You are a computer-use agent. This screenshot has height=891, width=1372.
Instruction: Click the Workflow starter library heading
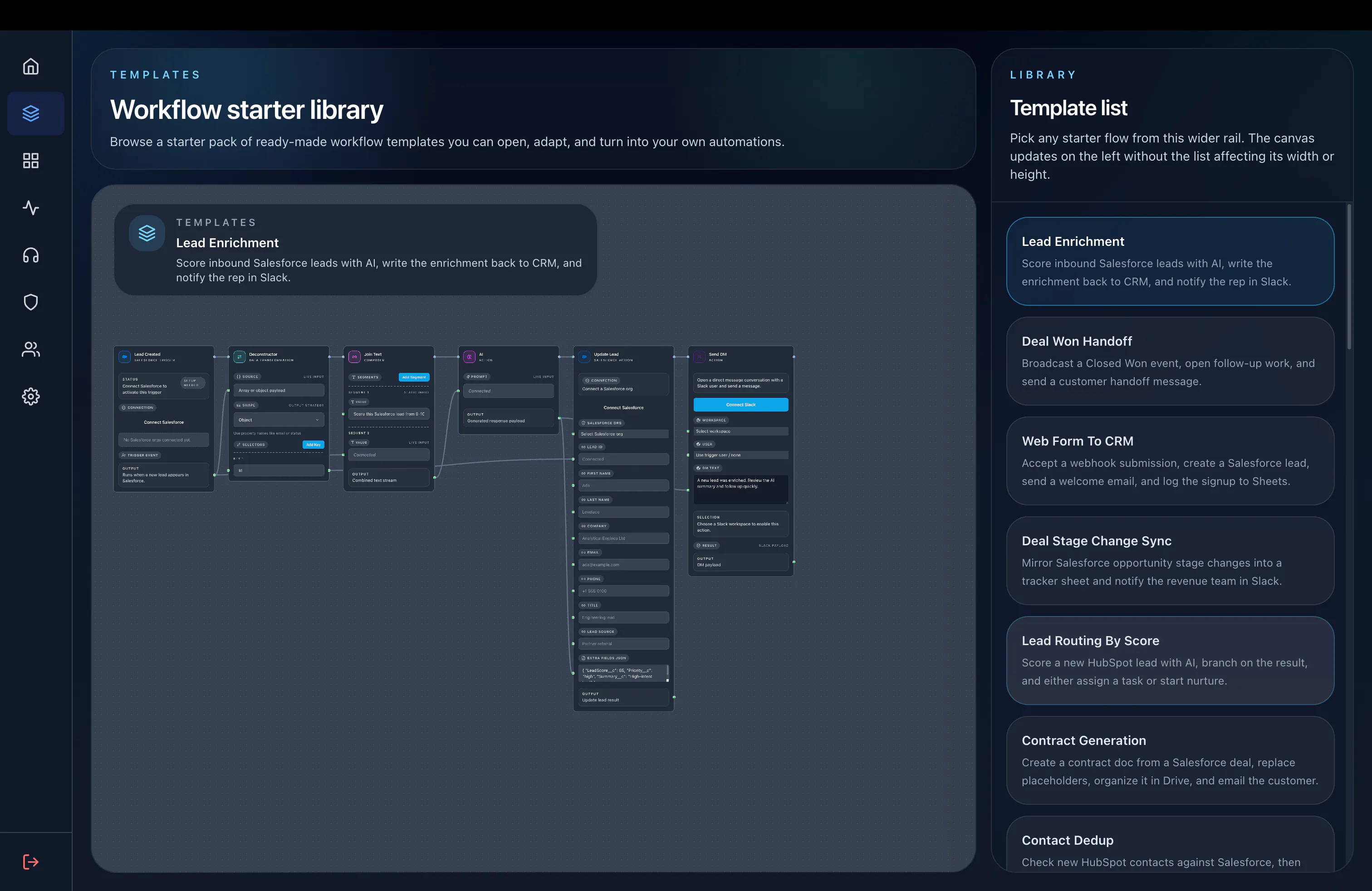[247, 109]
